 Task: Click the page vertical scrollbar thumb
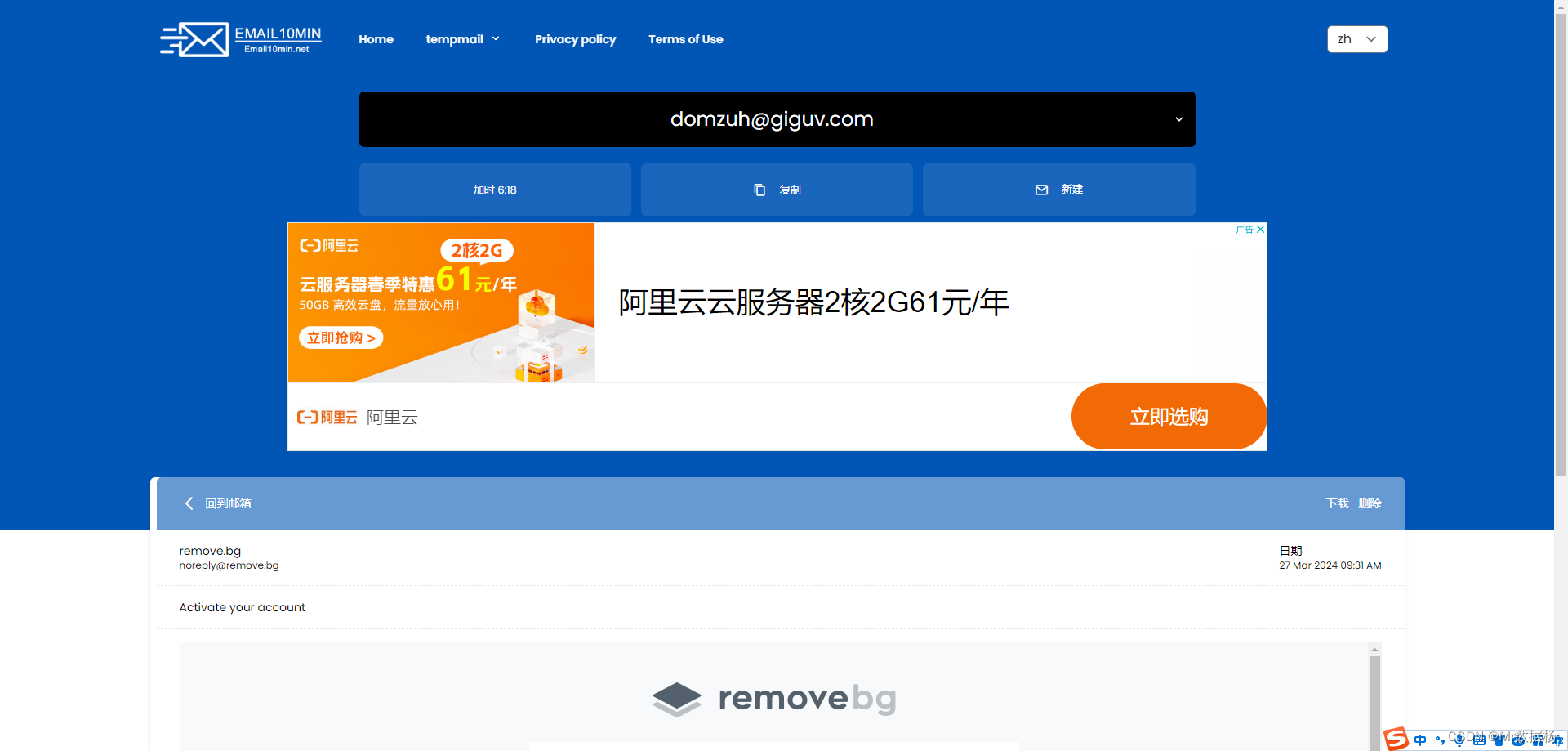click(x=1561, y=245)
